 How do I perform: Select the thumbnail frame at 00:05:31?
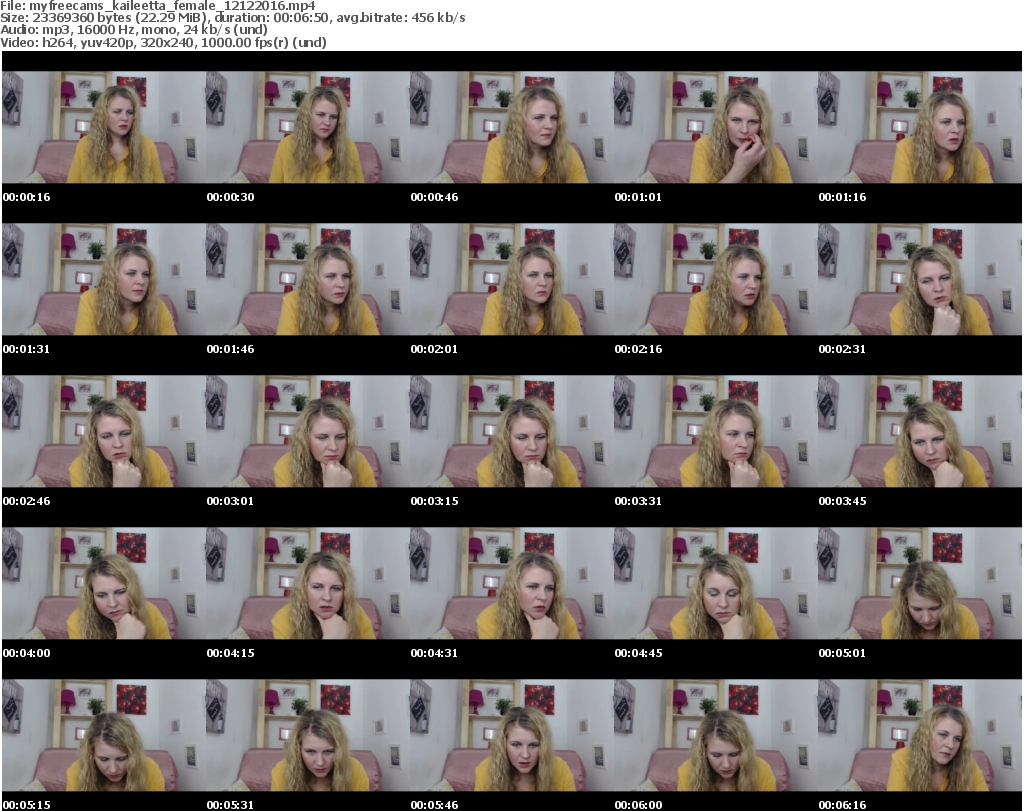(x=308, y=735)
